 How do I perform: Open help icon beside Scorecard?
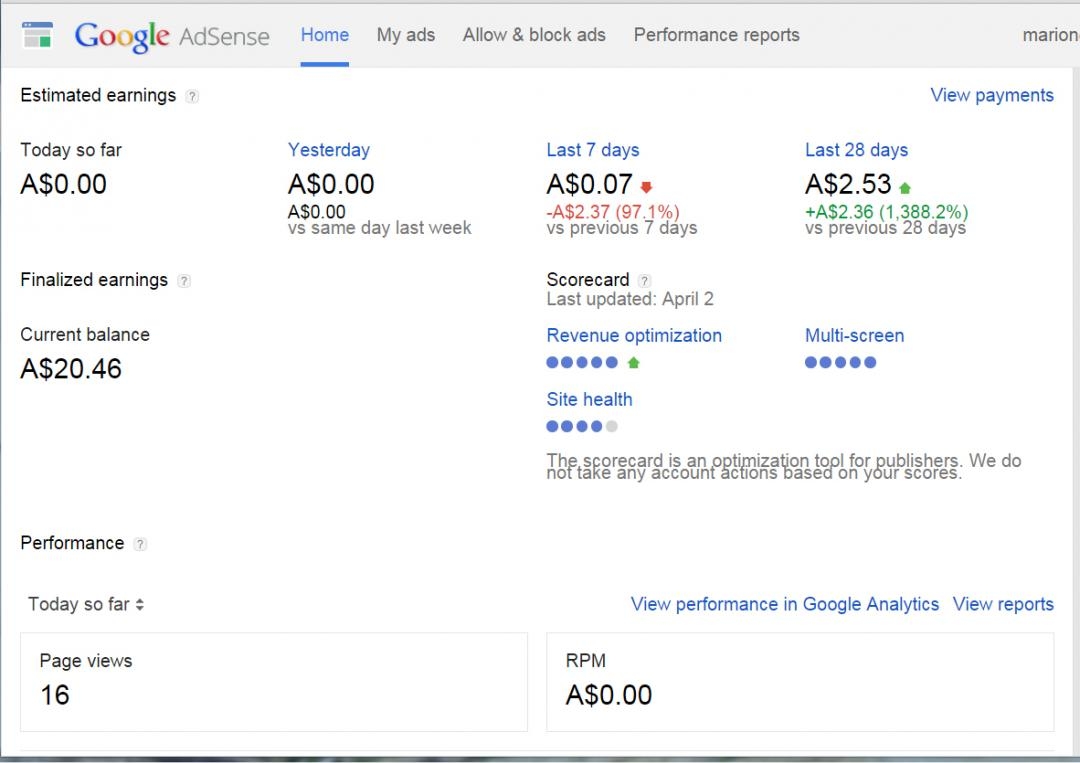coord(644,280)
